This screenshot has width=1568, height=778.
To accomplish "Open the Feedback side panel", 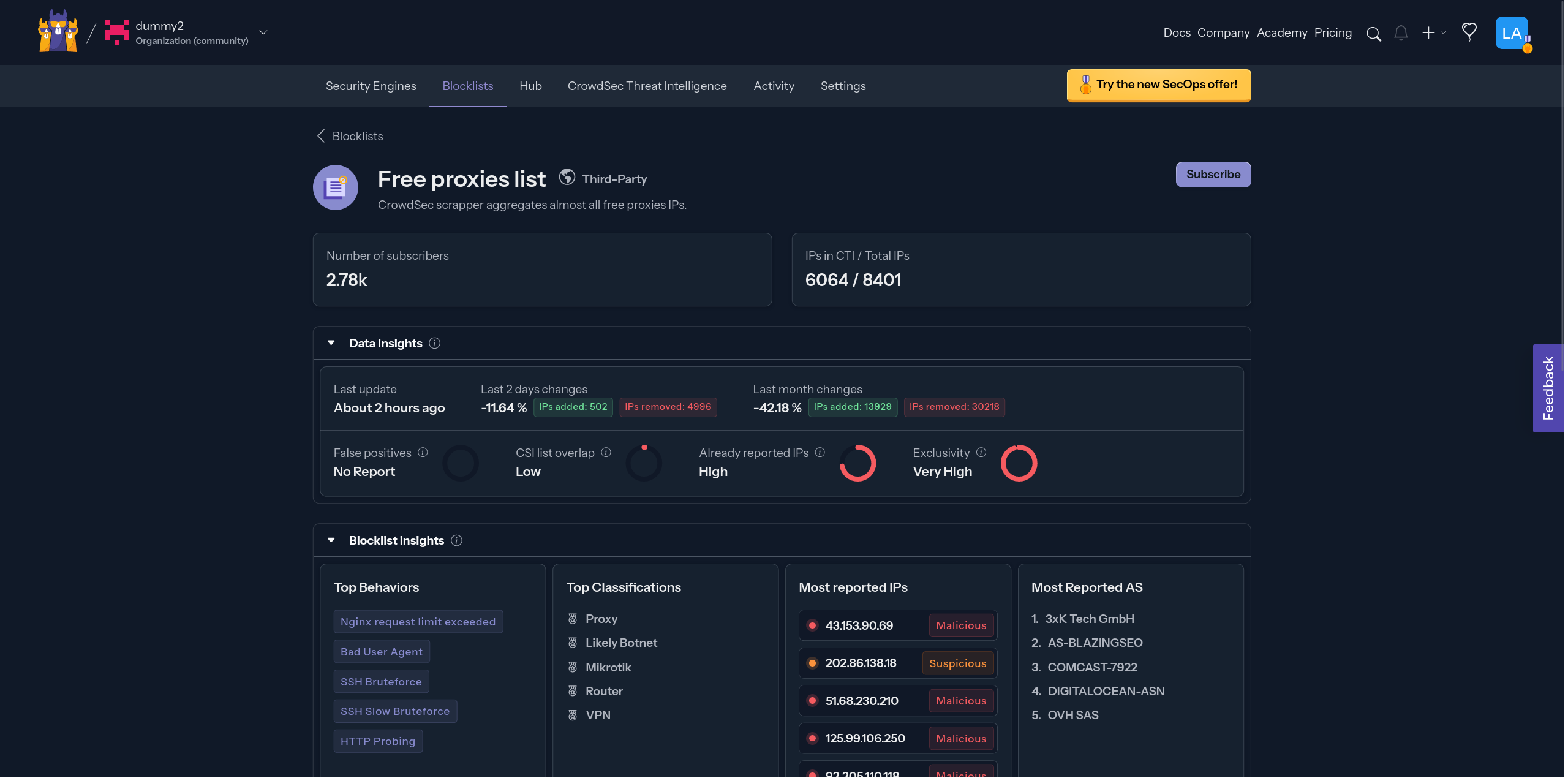I will coord(1550,388).
